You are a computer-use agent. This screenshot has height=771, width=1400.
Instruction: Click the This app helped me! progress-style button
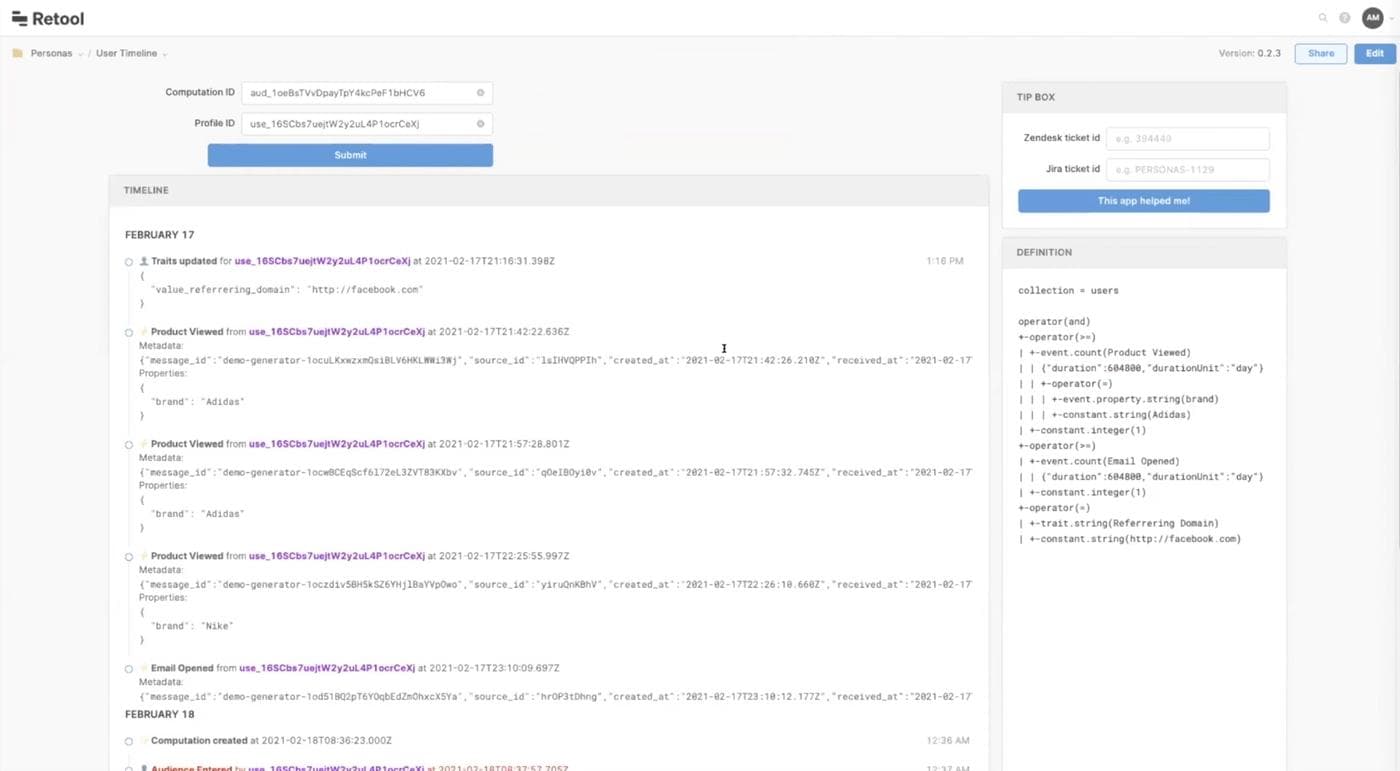point(1143,200)
